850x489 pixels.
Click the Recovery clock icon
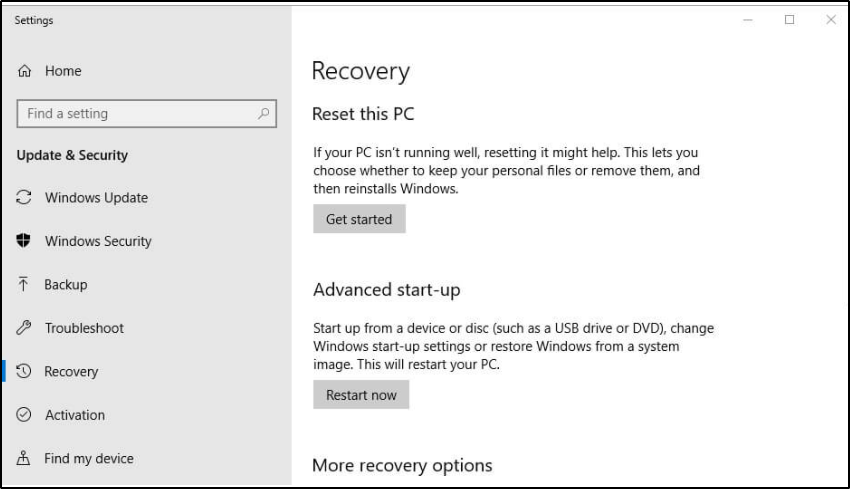coord(25,372)
